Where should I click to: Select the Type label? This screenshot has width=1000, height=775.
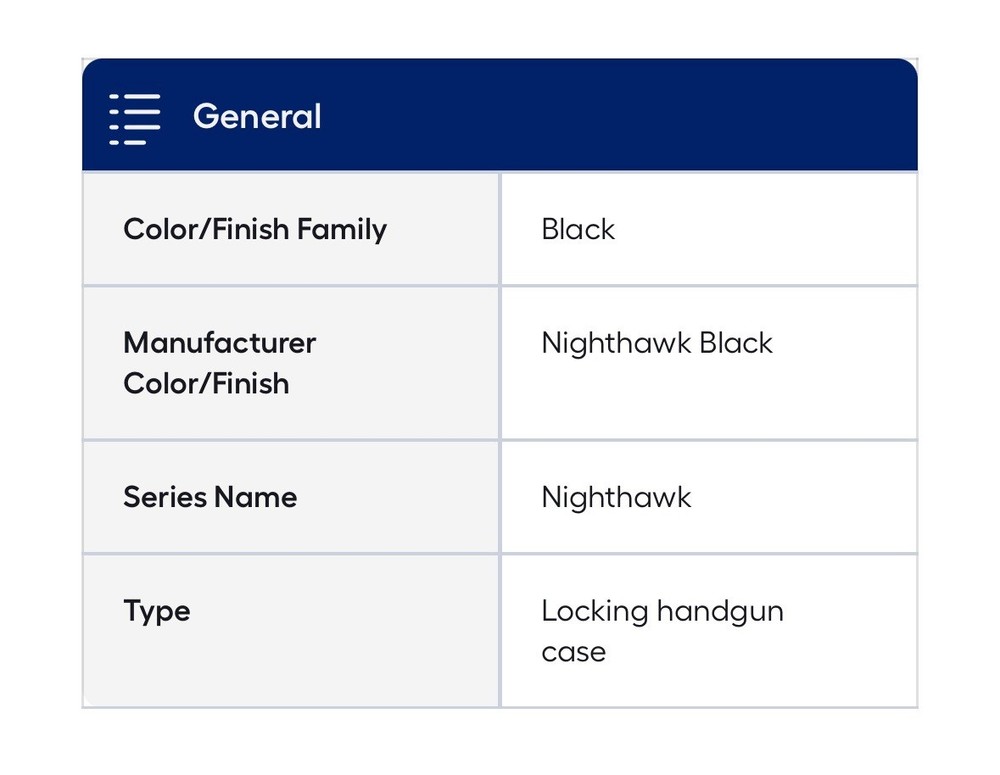[157, 611]
